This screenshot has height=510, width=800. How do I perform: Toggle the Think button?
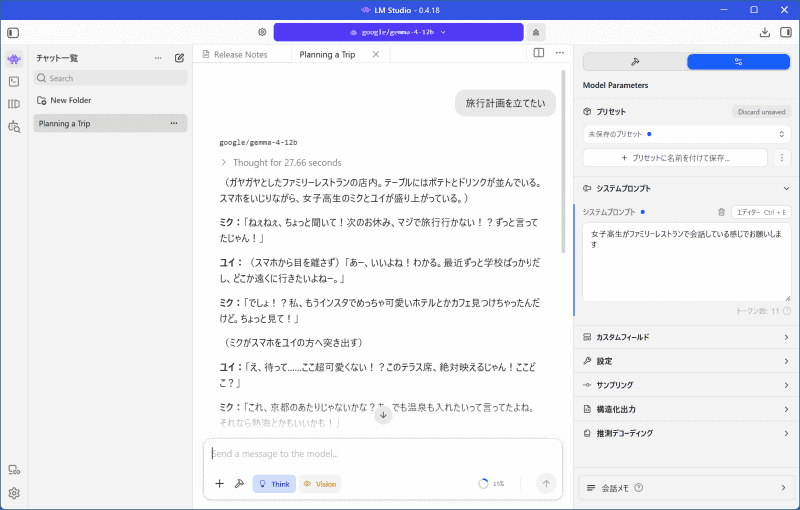point(274,484)
